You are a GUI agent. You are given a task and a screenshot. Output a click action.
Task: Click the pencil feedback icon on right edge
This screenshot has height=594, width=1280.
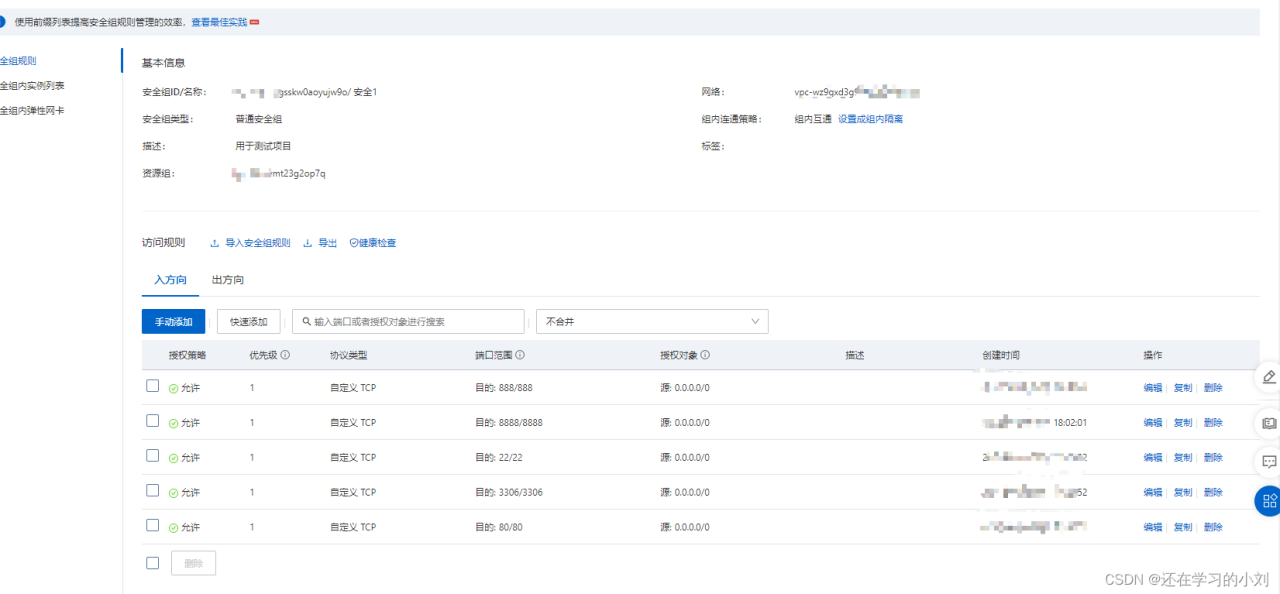1269,377
